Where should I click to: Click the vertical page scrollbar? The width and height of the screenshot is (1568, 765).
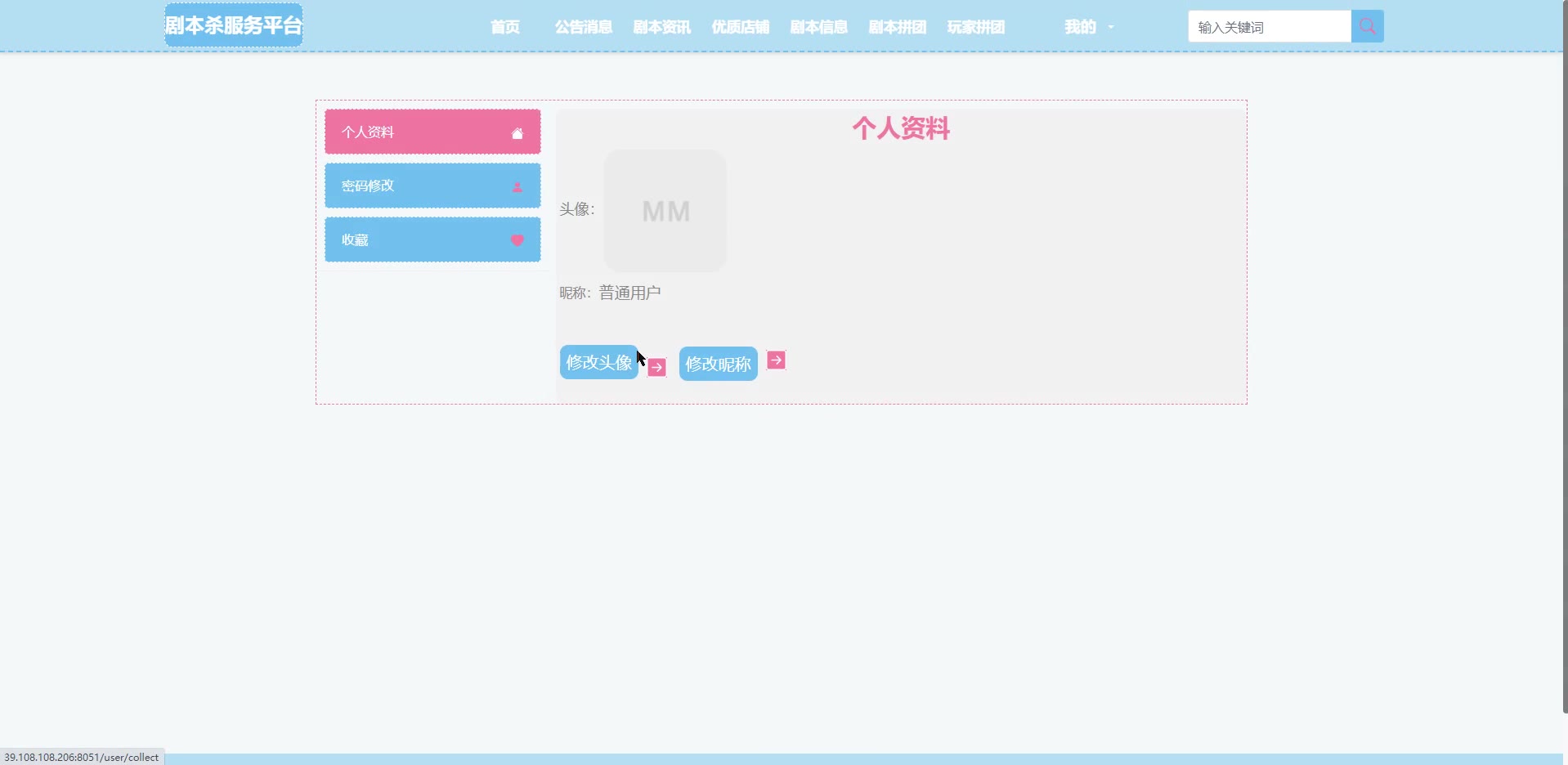click(1566, 356)
